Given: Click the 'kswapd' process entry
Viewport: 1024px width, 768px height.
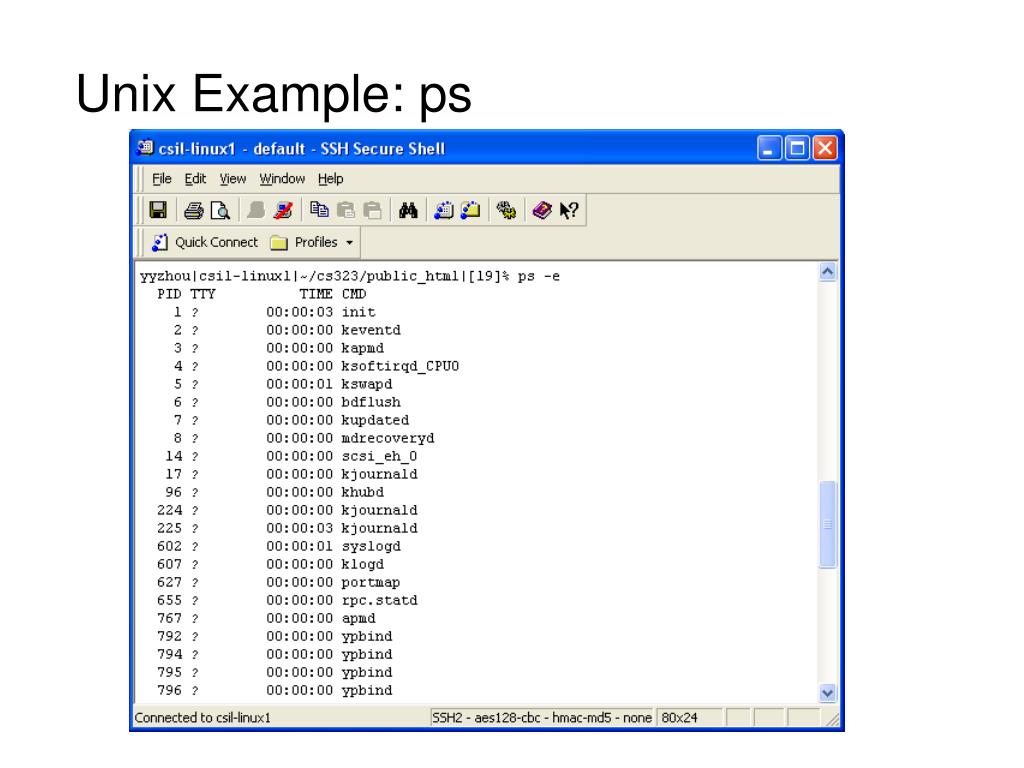Looking at the screenshot, I should (367, 385).
